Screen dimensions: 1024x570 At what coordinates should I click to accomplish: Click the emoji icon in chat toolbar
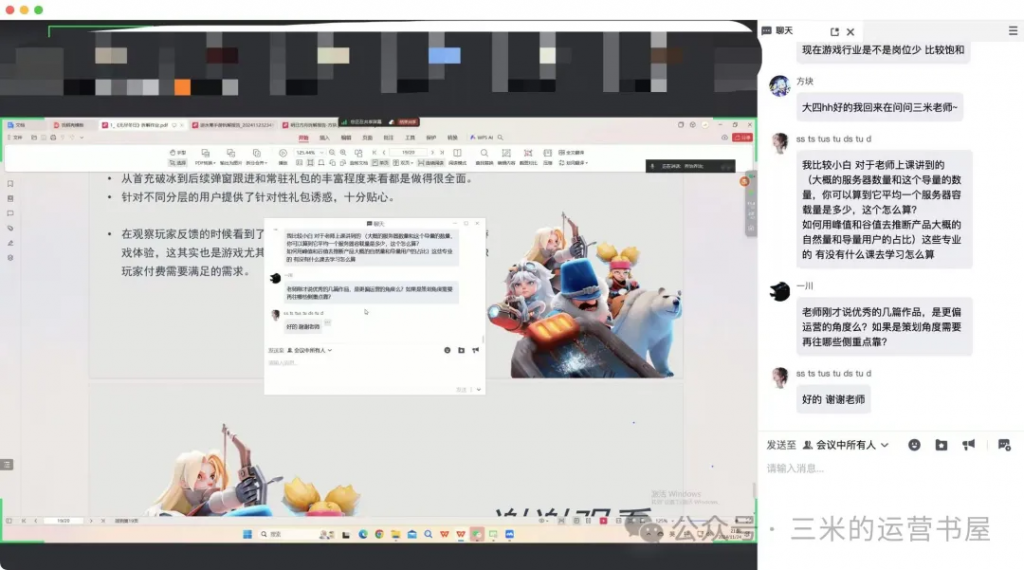pyautogui.click(x=914, y=444)
